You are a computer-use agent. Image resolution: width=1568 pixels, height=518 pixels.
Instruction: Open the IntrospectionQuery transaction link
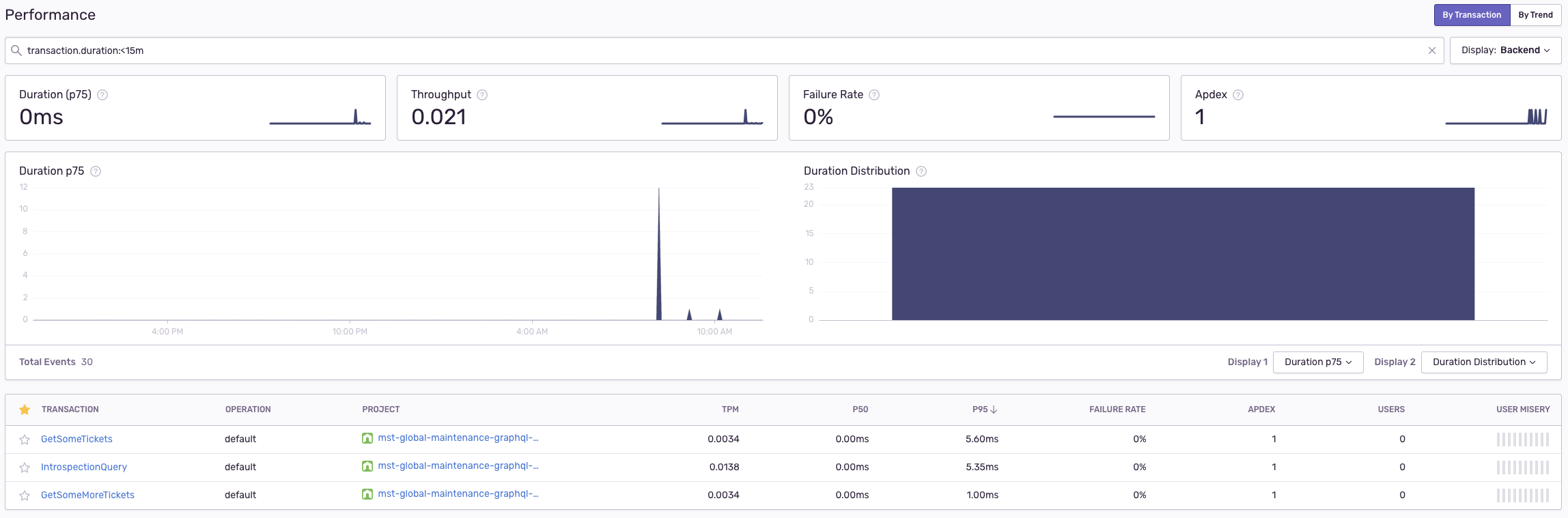(84, 467)
